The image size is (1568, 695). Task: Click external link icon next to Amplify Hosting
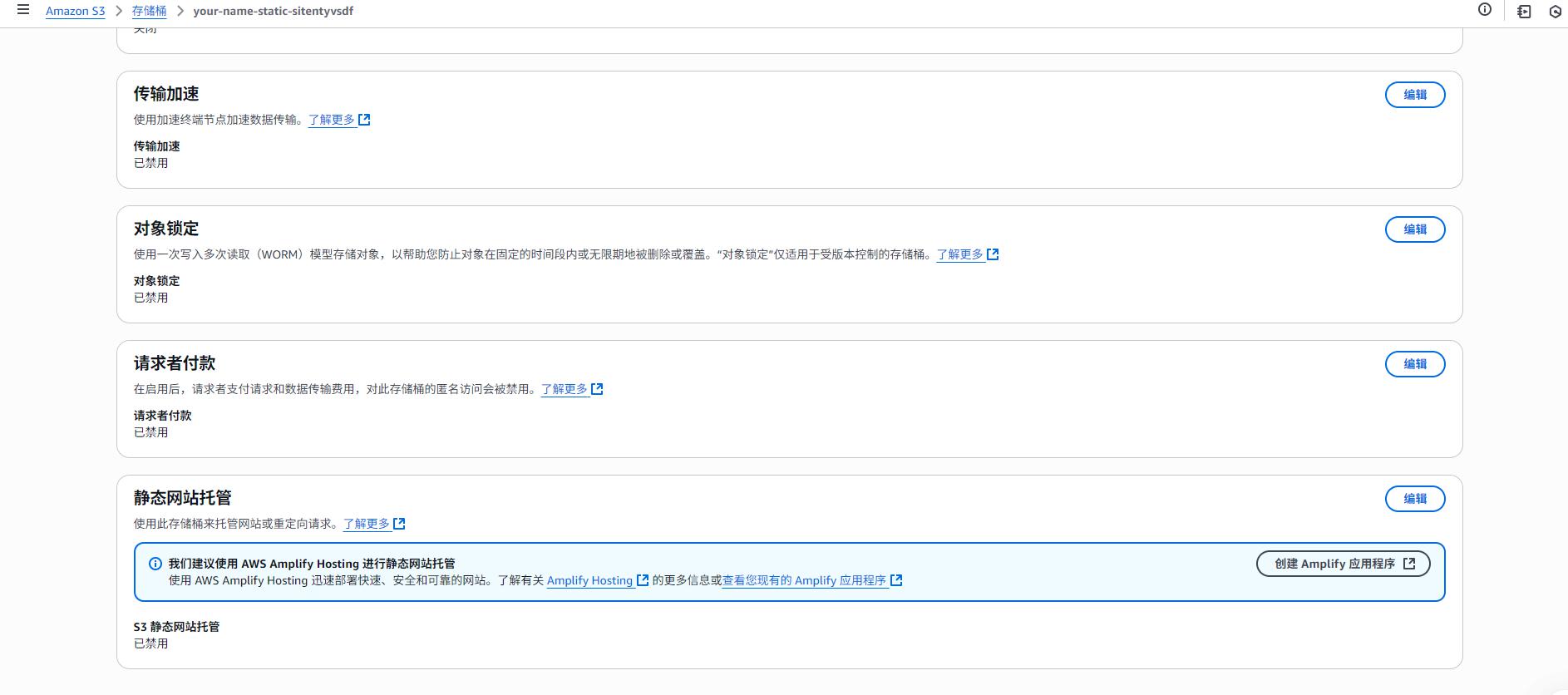click(643, 580)
